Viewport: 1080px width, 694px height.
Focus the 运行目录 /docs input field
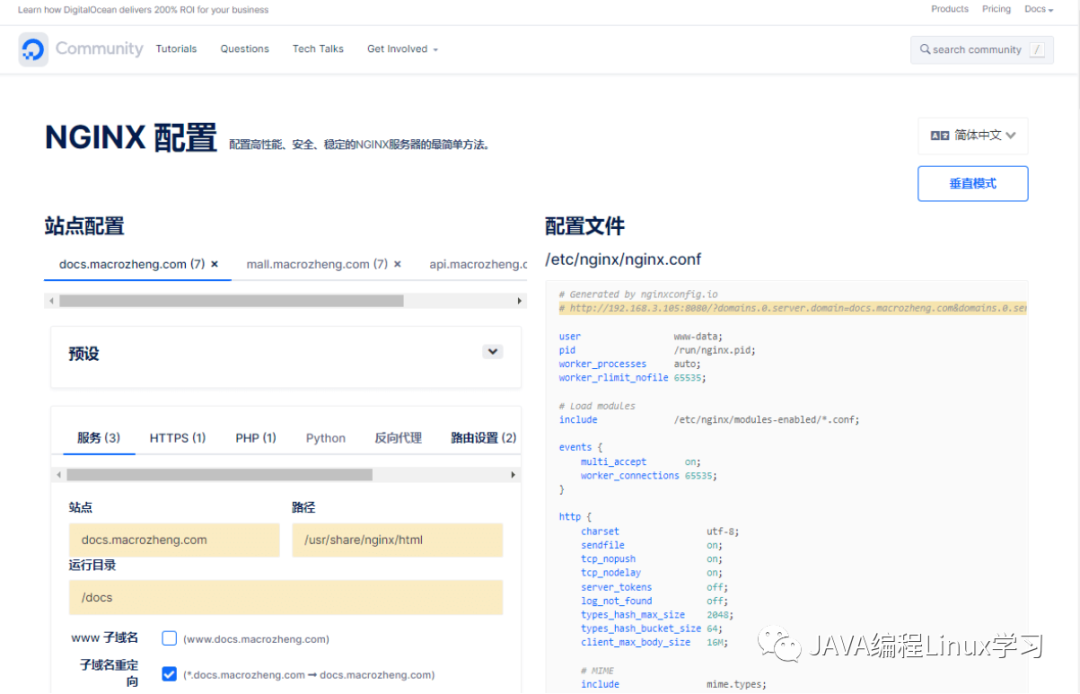[286, 597]
